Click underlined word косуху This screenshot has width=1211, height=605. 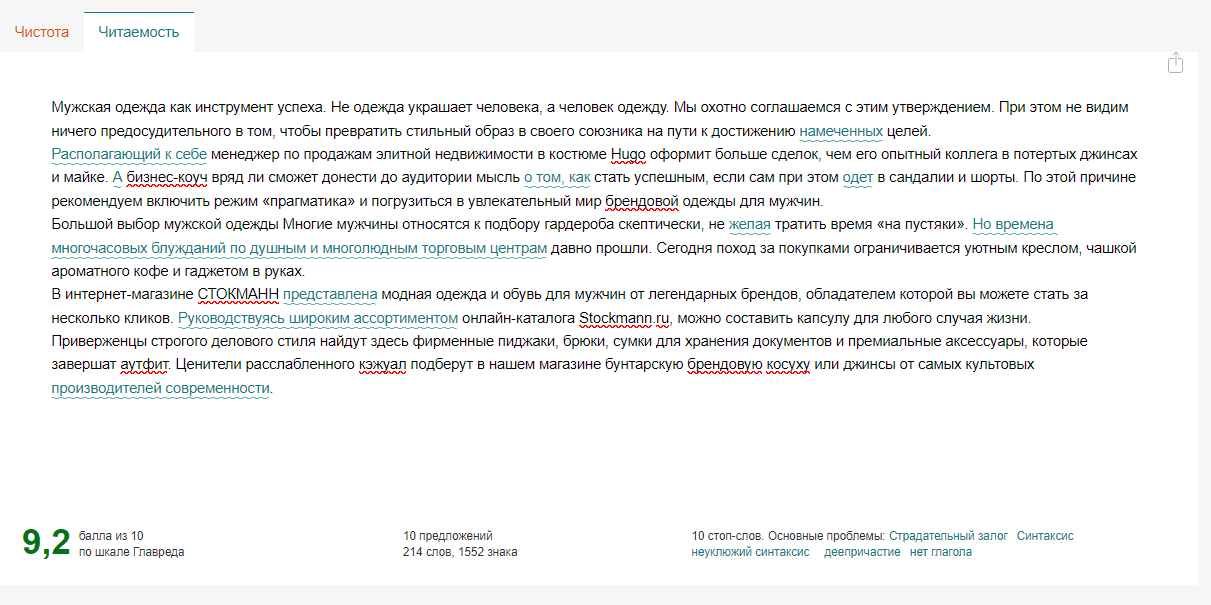pyautogui.click(x=787, y=364)
